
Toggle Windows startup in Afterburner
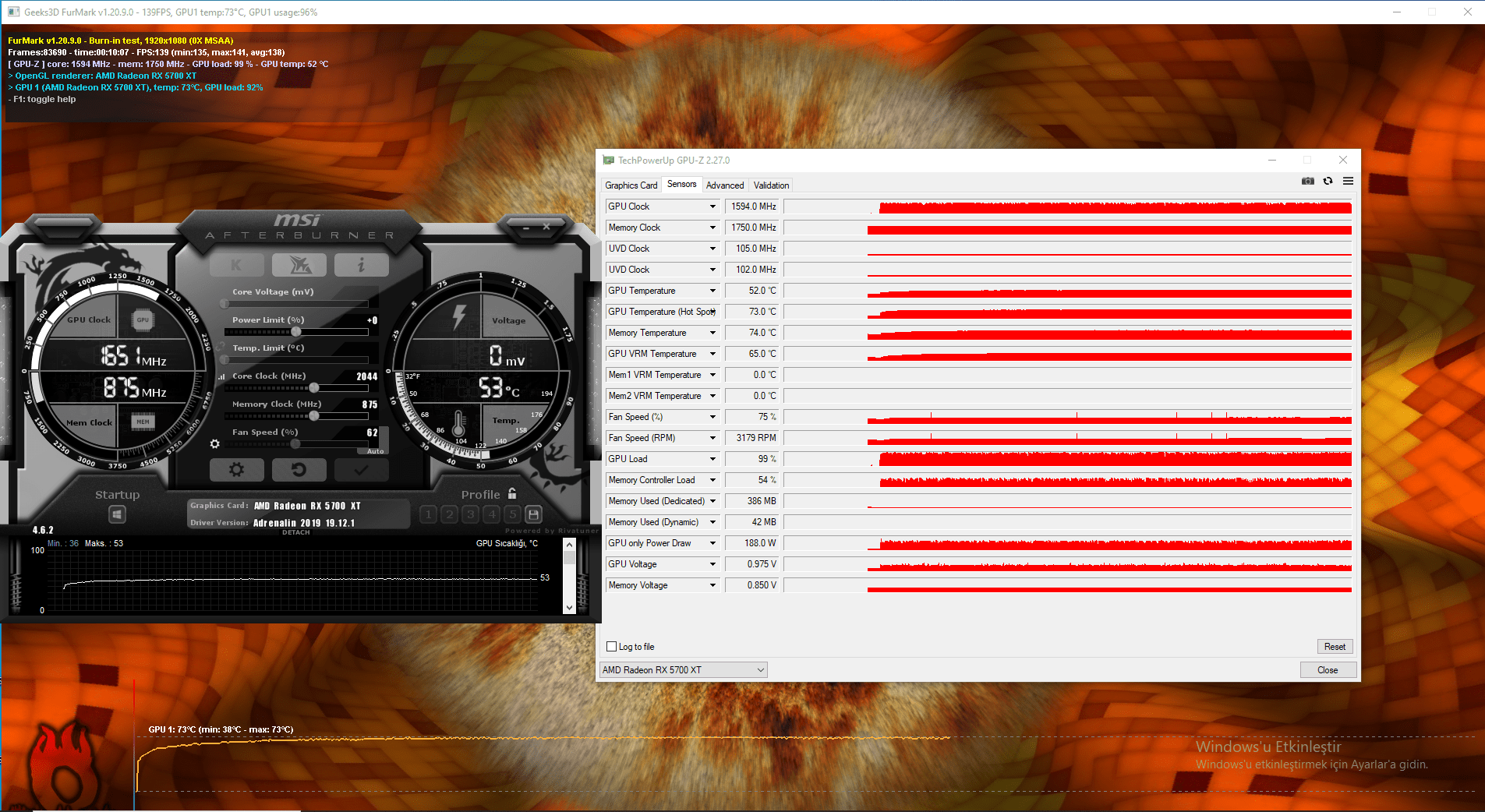click(117, 514)
